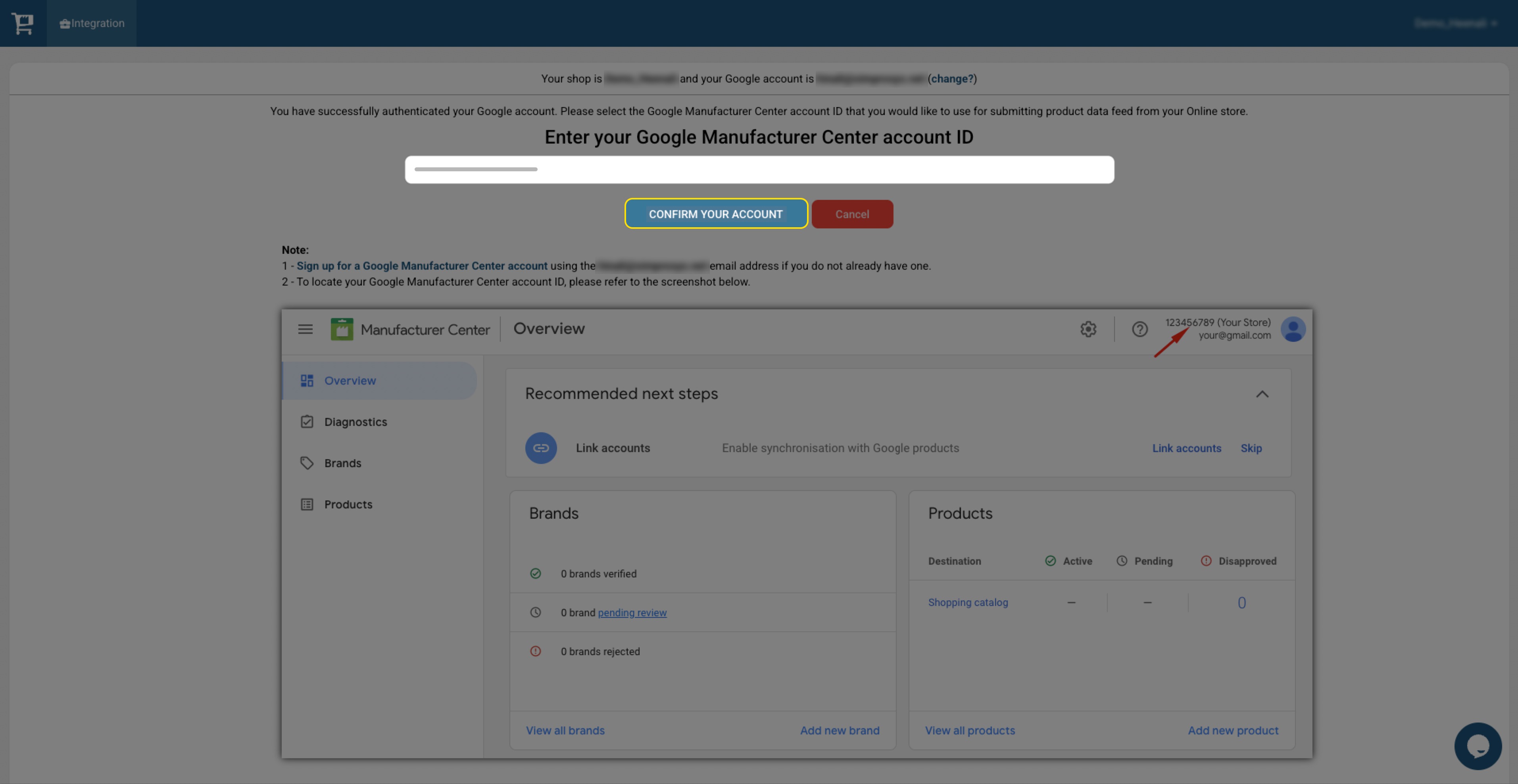Click the shopping cart logo icon
The width and height of the screenshot is (1518, 784).
click(x=22, y=23)
